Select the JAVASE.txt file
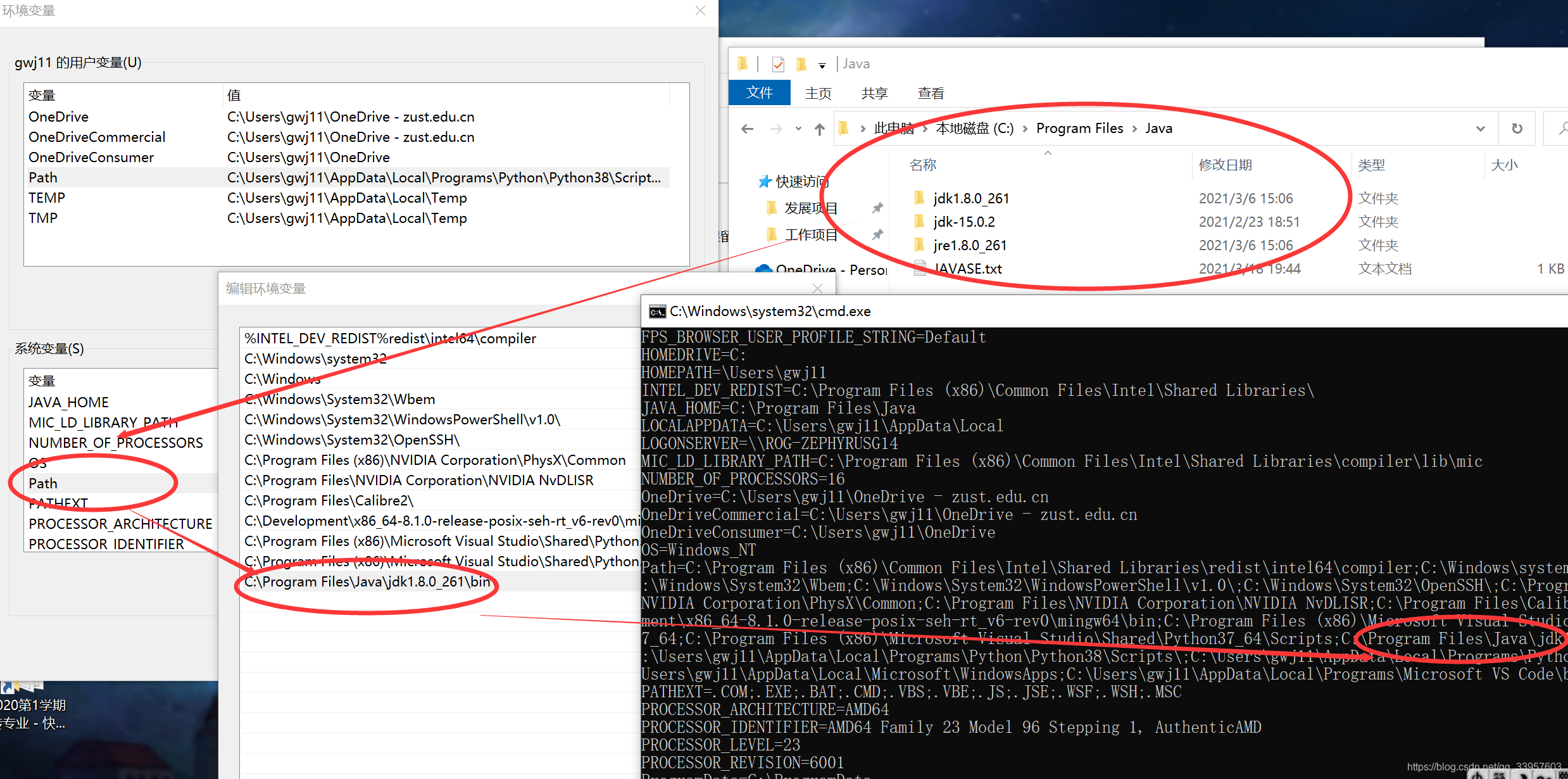Screen dimensions: 1568x779 click(967, 269)
